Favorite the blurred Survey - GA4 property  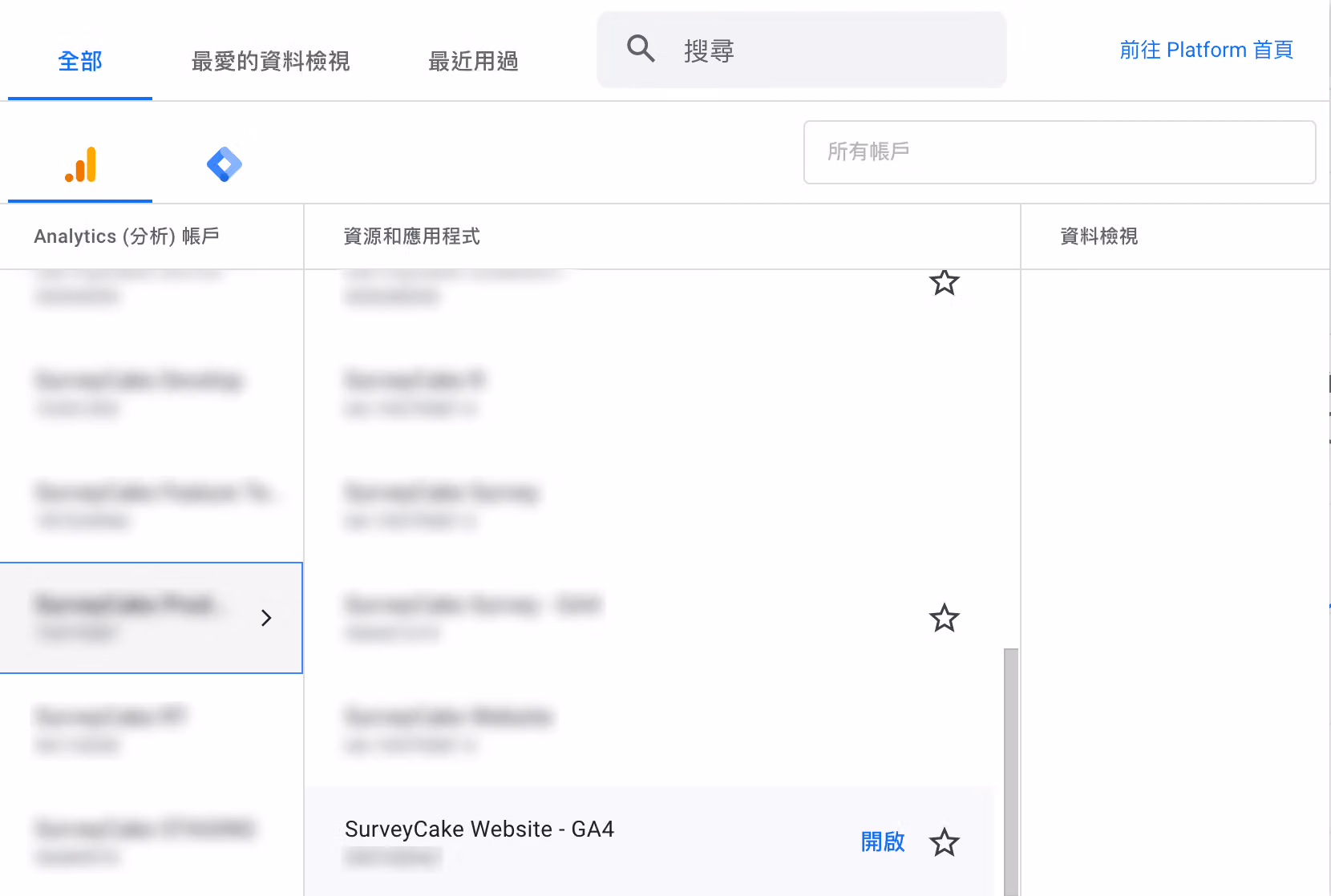(945, 618)
